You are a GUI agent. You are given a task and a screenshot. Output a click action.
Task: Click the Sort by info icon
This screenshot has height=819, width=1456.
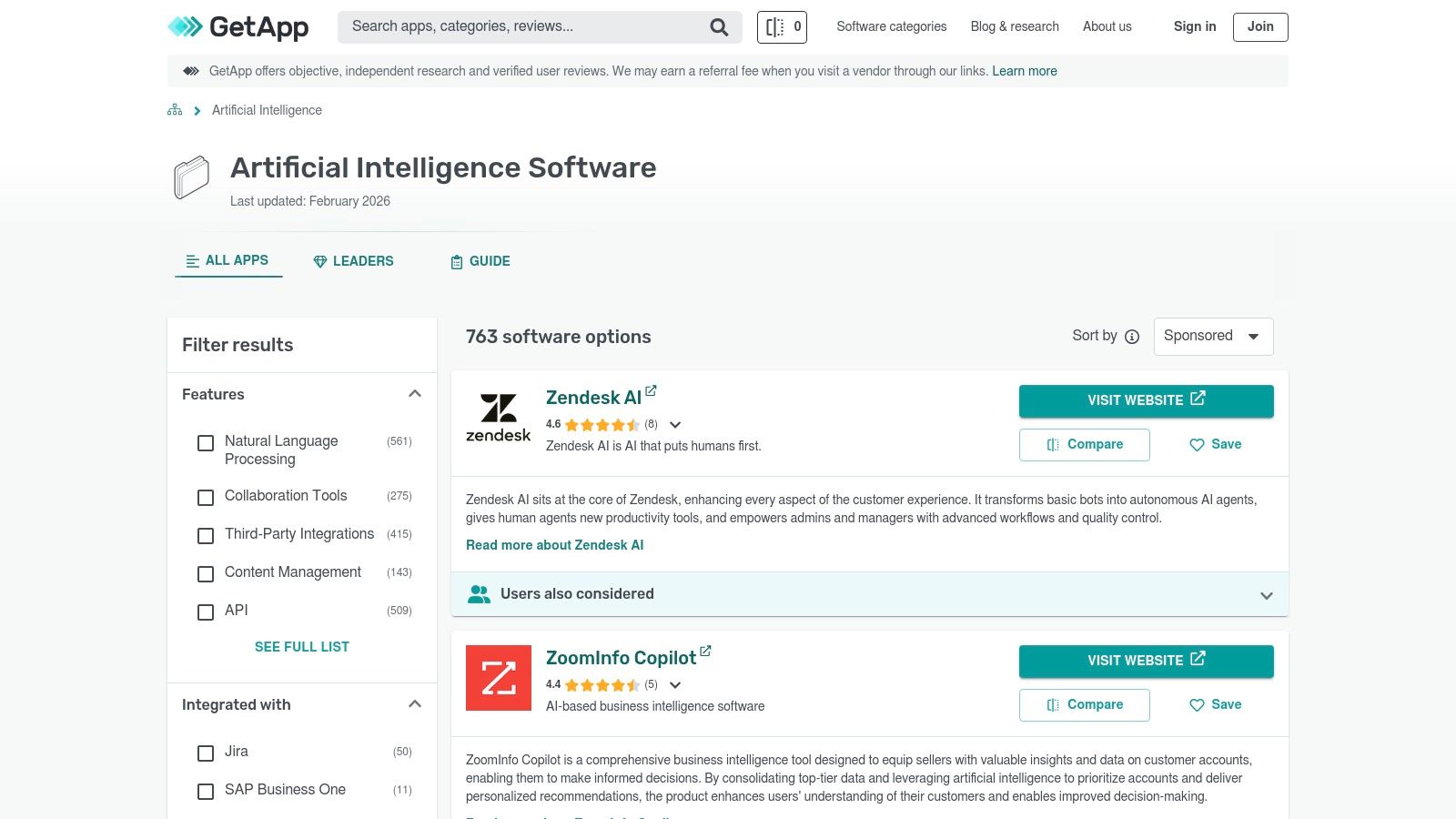(x=1132, y=337)
